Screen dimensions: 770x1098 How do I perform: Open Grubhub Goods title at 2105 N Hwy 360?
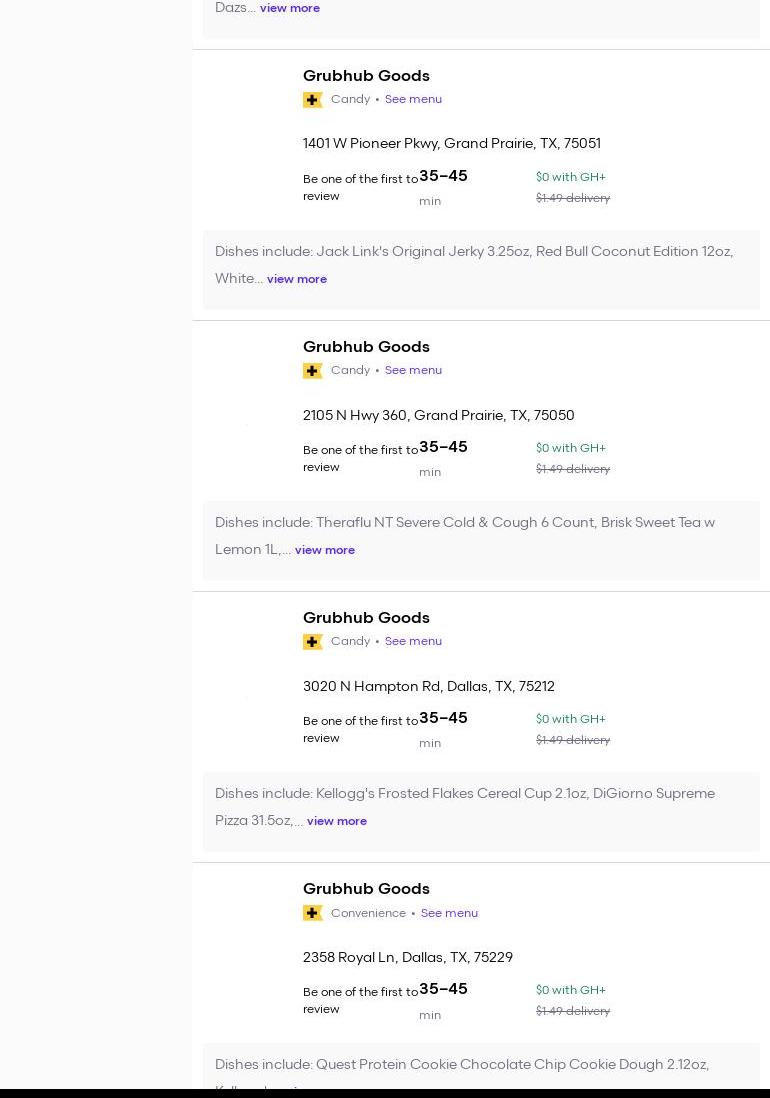coord(366,347)
